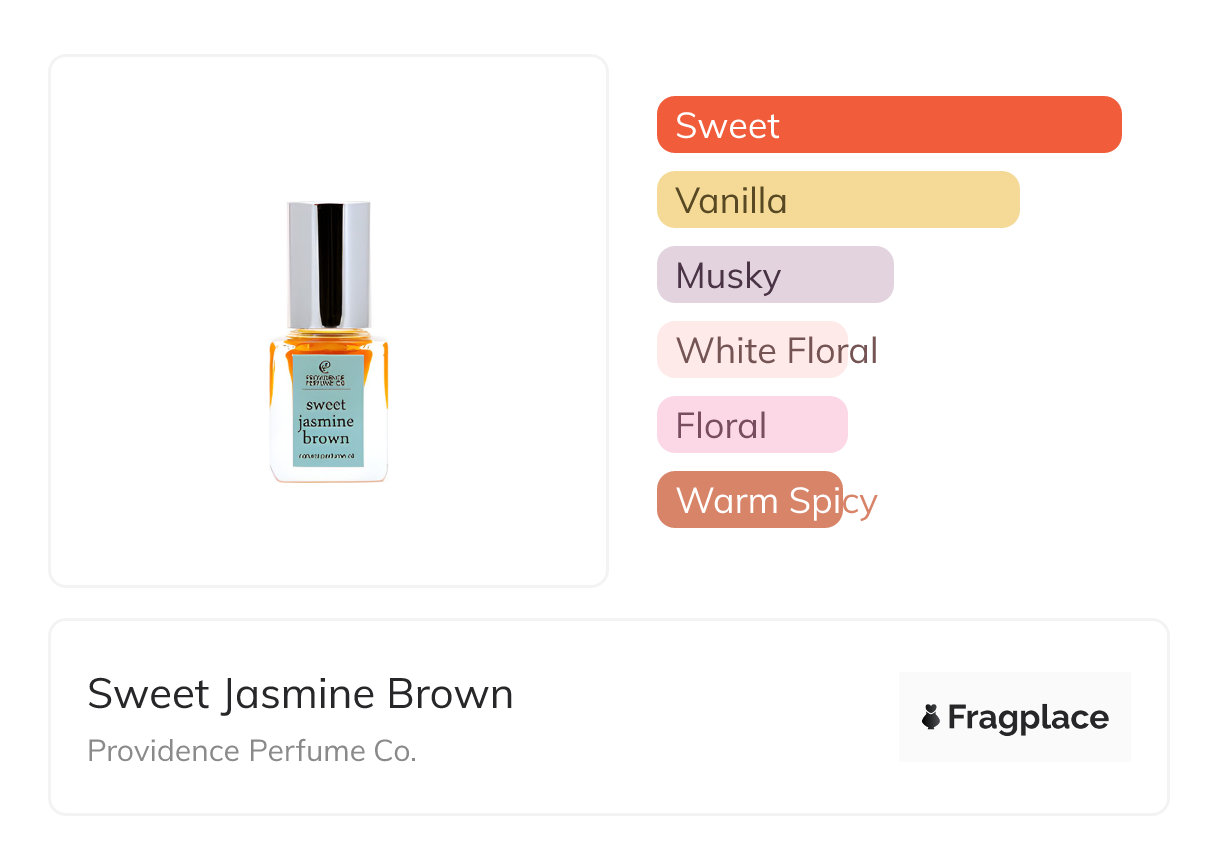Click the word "Brown" in the fragrance title
Screen dimensions: 1218x864
pos(450,694)
